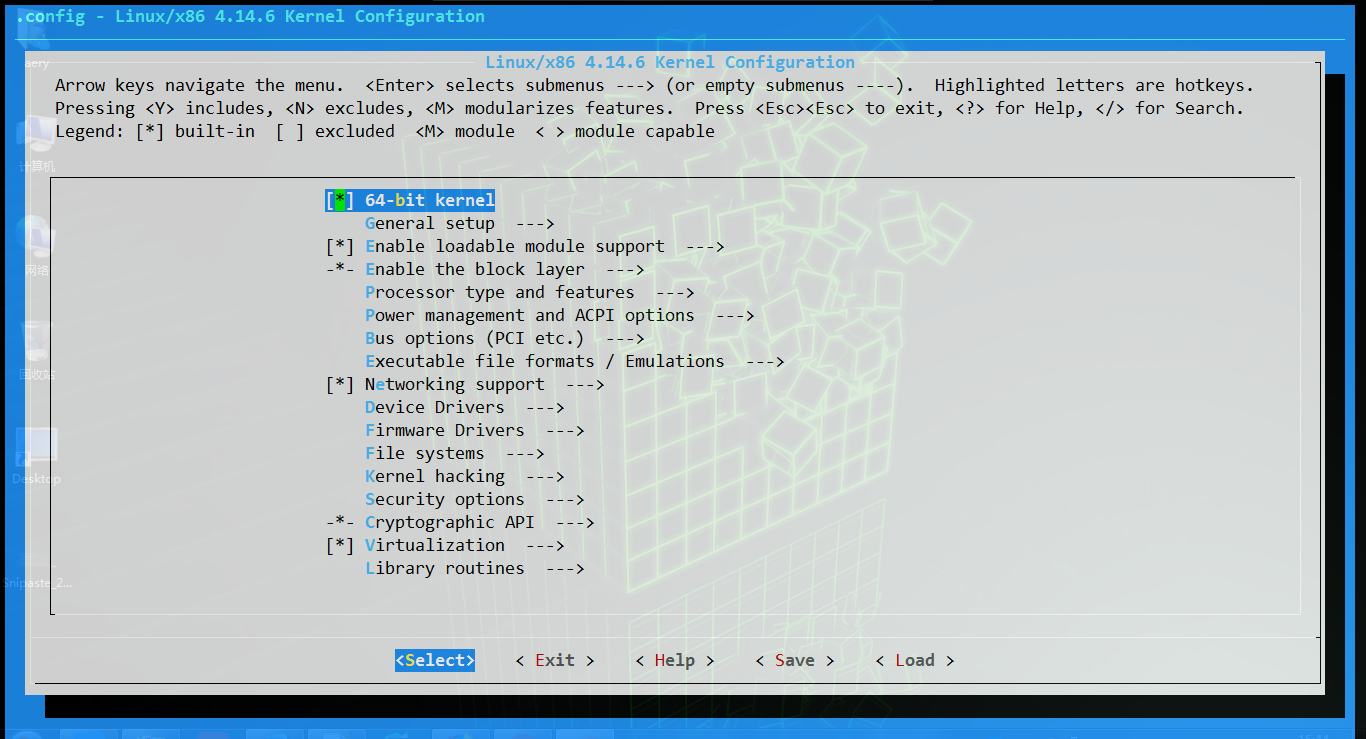
Task: Click the Kernel hacking arrow --->
Action: (x=545, y=476)
